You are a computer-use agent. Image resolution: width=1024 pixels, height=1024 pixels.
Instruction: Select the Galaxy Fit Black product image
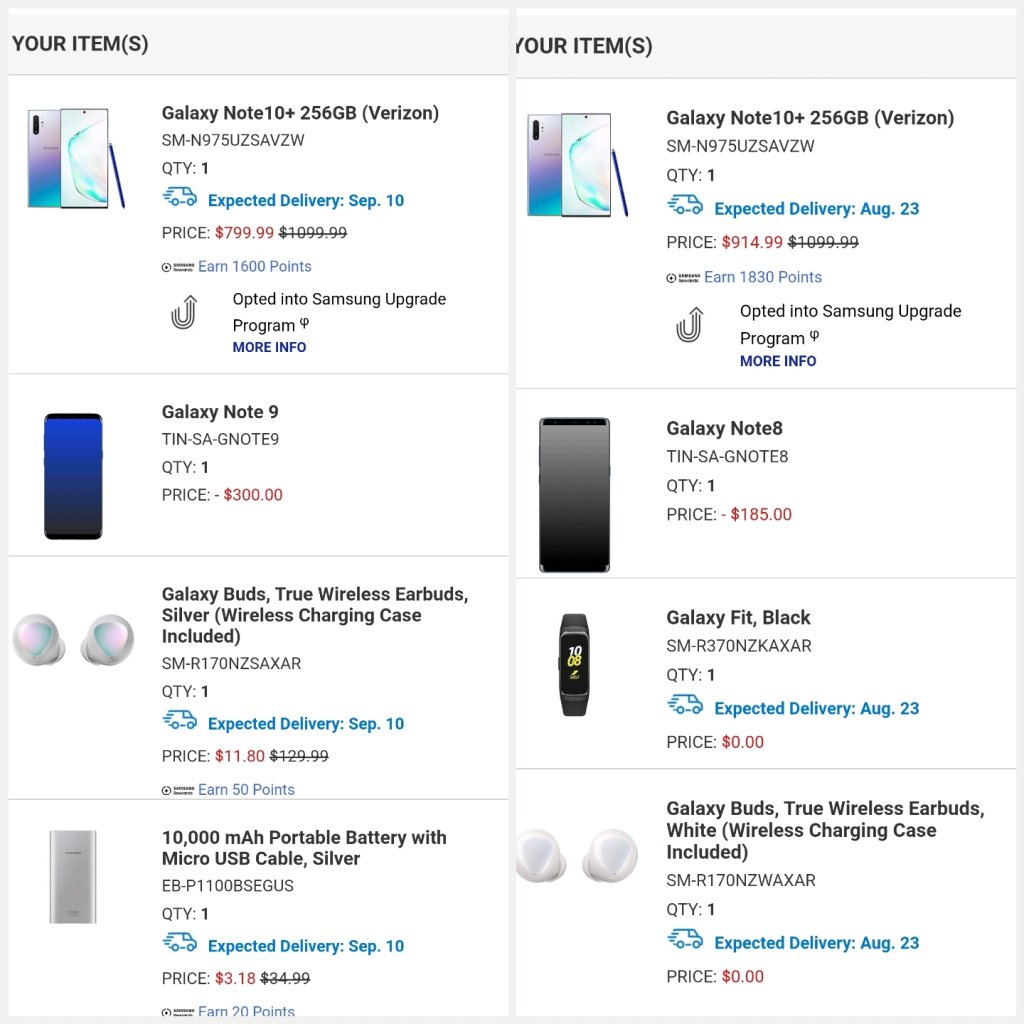tap(574, 663)
